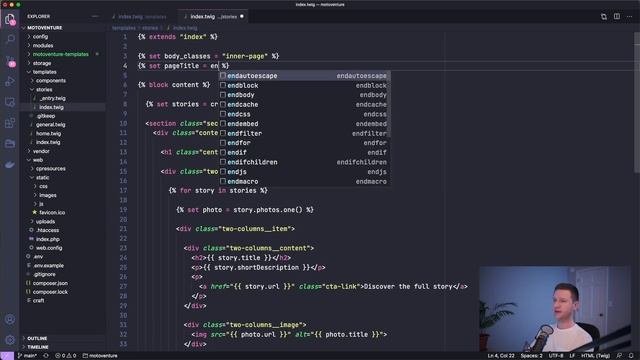Open _entry.twig in stories folder
Screen dimensions: 640x360
pyautogui.click(x=53, y=98)
